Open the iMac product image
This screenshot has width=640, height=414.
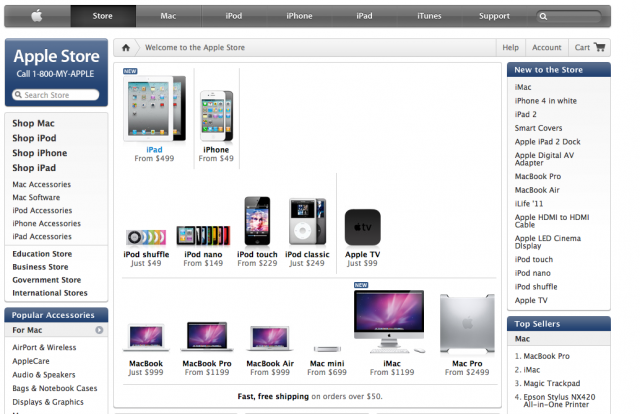[389, 321]
